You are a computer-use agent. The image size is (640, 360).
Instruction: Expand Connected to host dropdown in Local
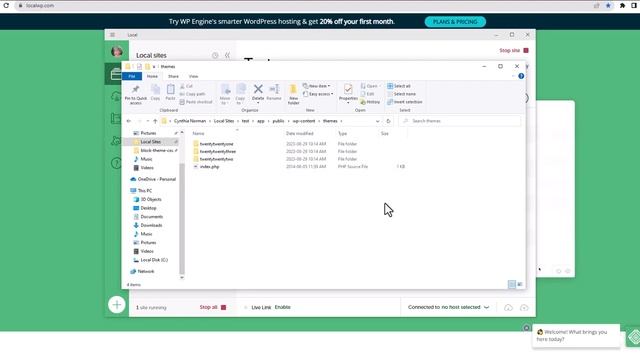[487, 307]
